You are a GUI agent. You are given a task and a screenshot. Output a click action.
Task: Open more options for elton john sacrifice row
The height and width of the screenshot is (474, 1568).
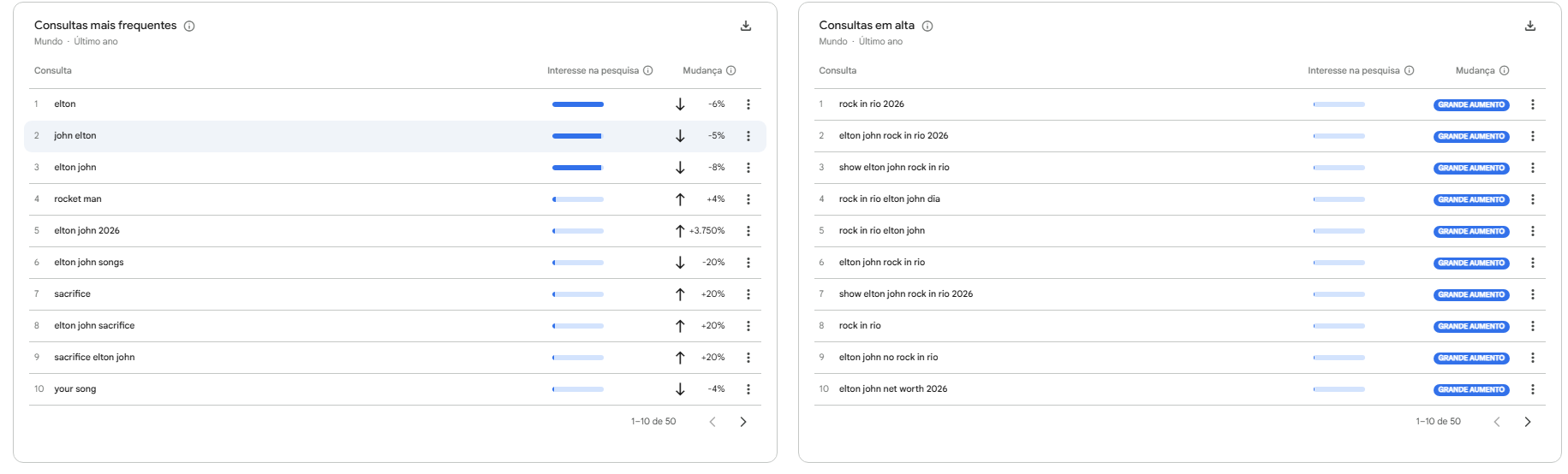(748, 326)
